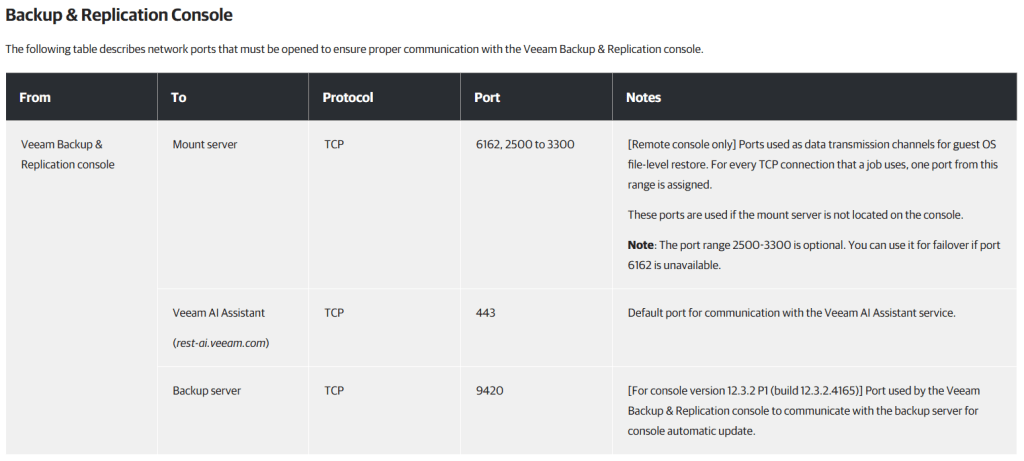Click the 6162, 2500 to 3300 port value
Image resolution: width=1024 pixels, height=461 pixels.
[525, 145]
